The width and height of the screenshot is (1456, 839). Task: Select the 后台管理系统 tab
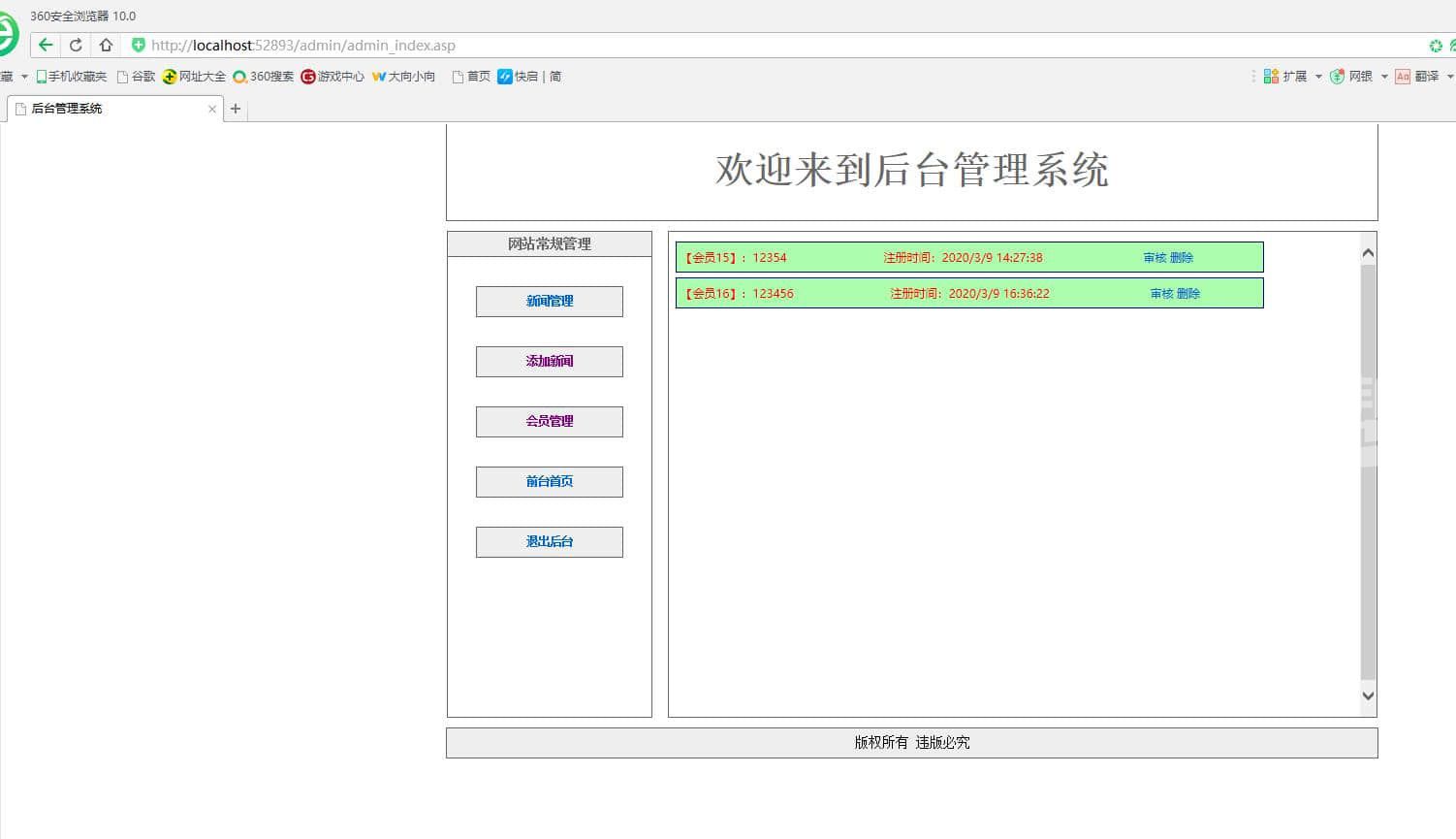click(x=107, y=109)
